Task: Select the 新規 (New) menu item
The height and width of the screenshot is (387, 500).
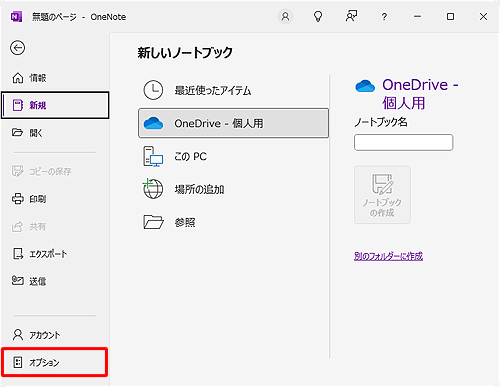Action: (x=55, y=105)
